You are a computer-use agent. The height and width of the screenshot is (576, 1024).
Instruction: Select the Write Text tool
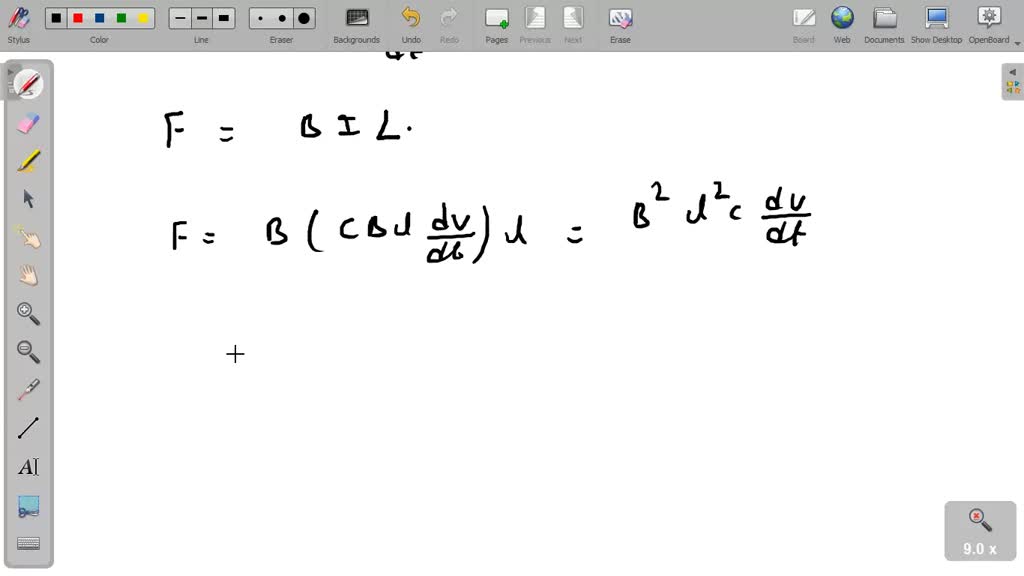point(27,466)
